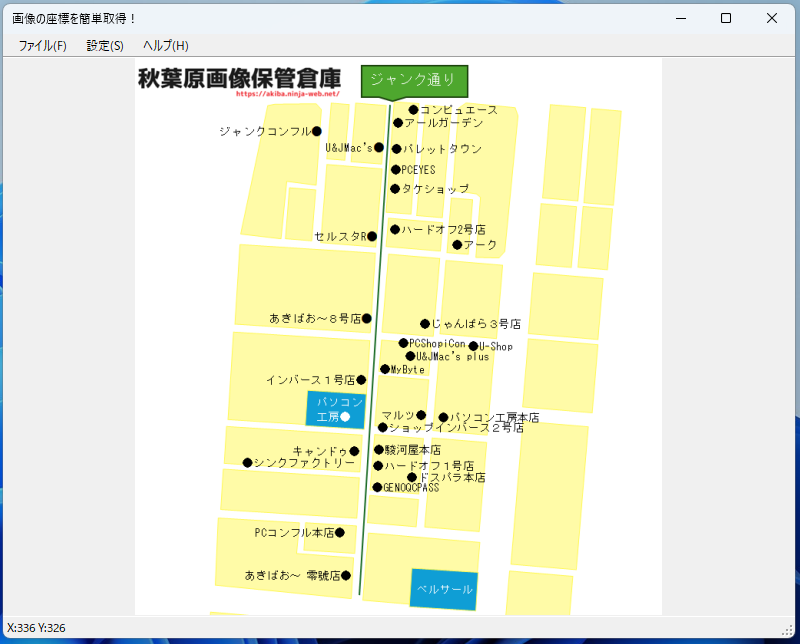The width and height of the screenshot is (800, 644).
Task: Select the marker dot for シンクファクトリー
Action: click(247, 463)
